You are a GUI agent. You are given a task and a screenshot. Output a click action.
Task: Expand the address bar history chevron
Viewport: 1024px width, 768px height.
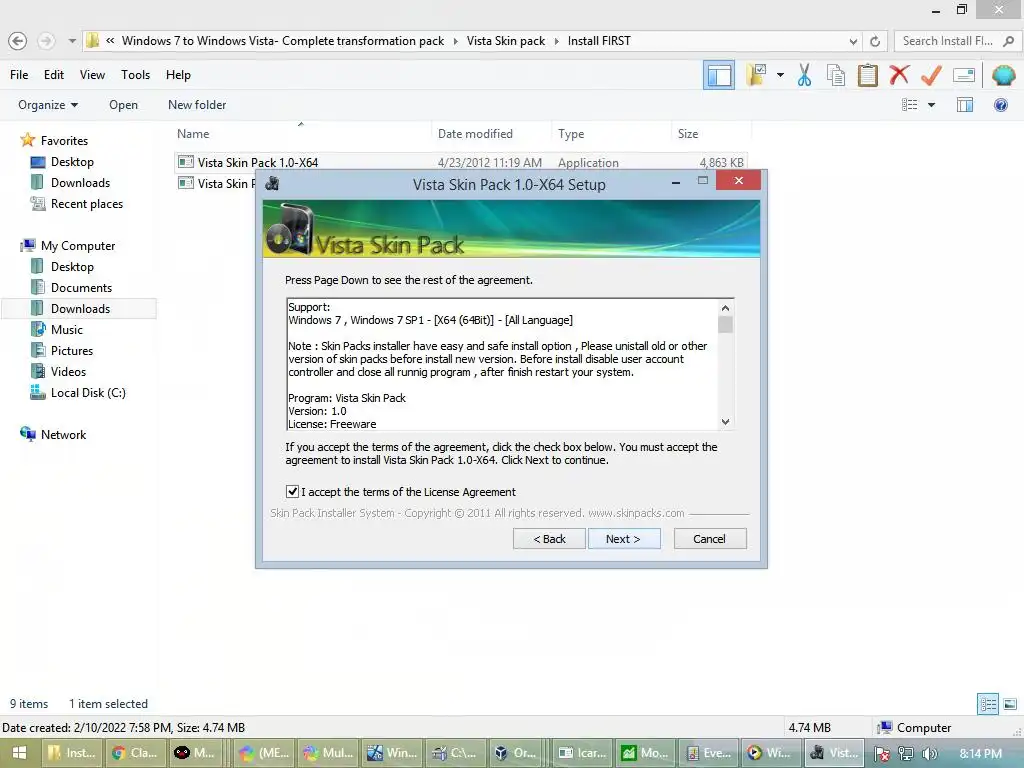pyautogui.click(x=853, y=41)
